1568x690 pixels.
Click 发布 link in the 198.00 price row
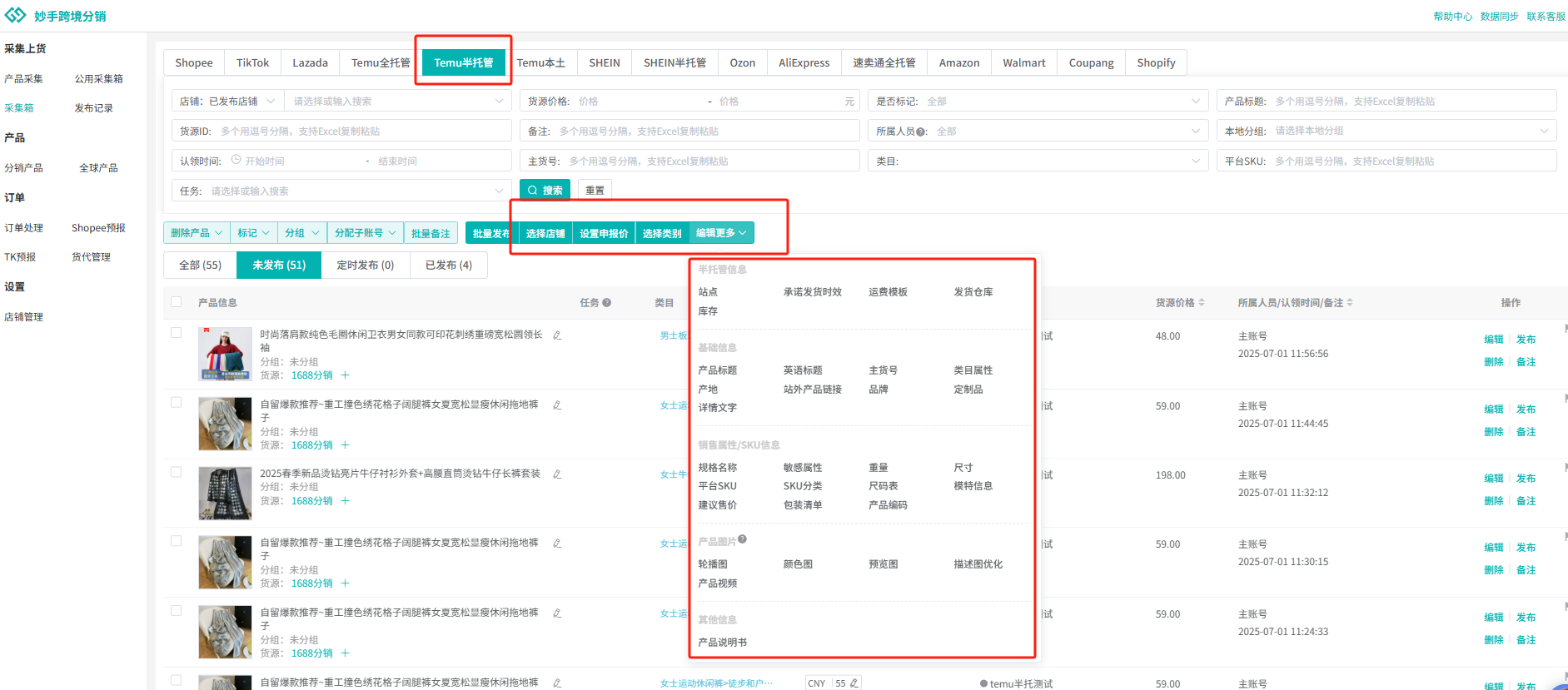1526,479
